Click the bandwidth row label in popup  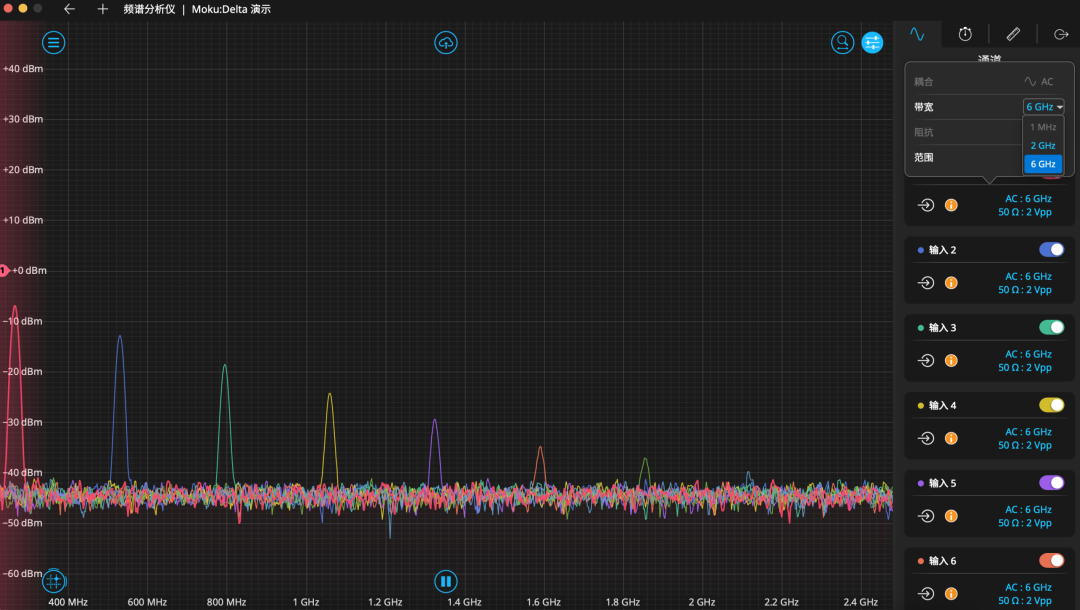point(924,107)
